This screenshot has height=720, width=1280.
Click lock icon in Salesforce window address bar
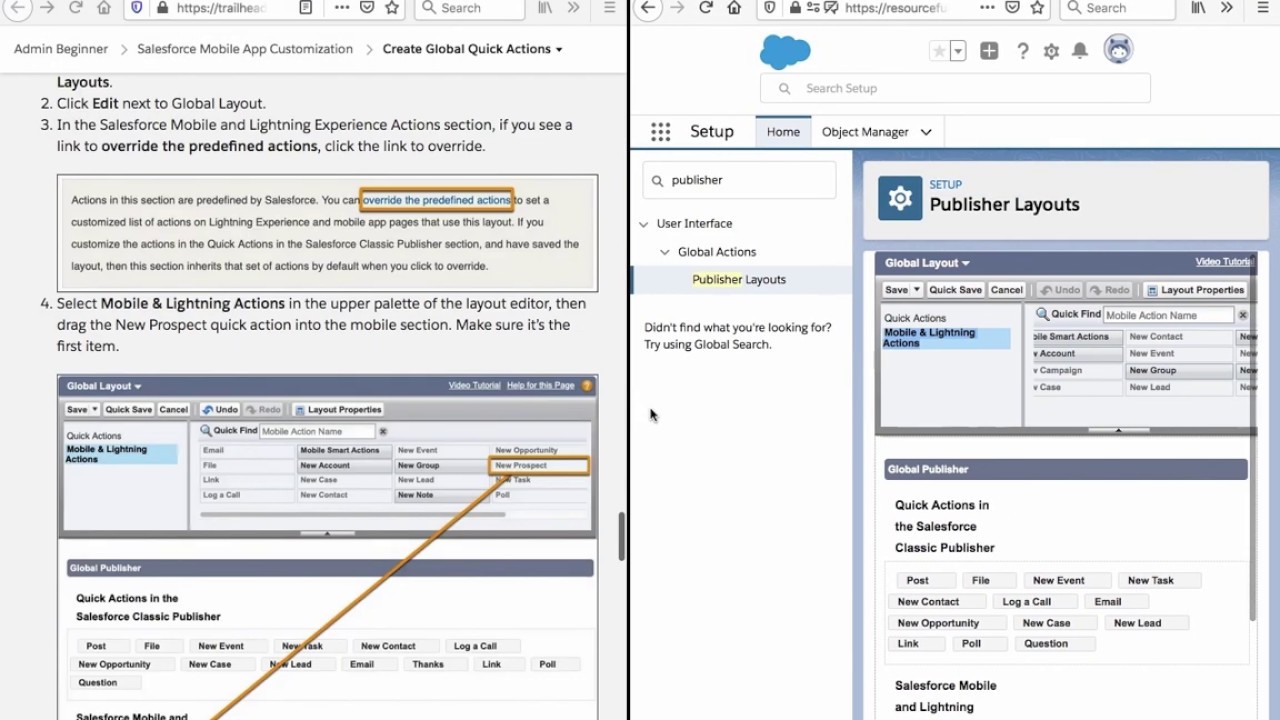tap(795, 8)
